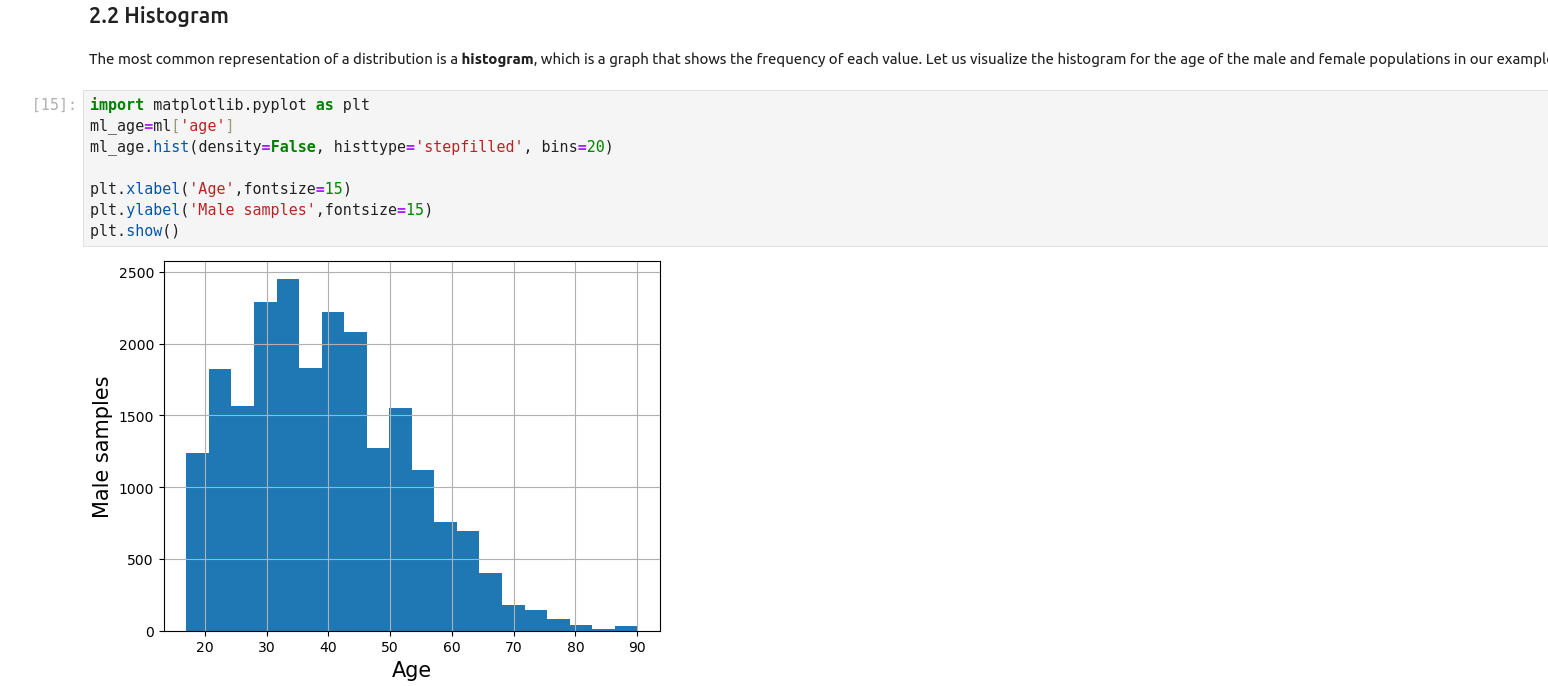
Task: Click the 20 tick label on the x-axis
Action: 205,648
